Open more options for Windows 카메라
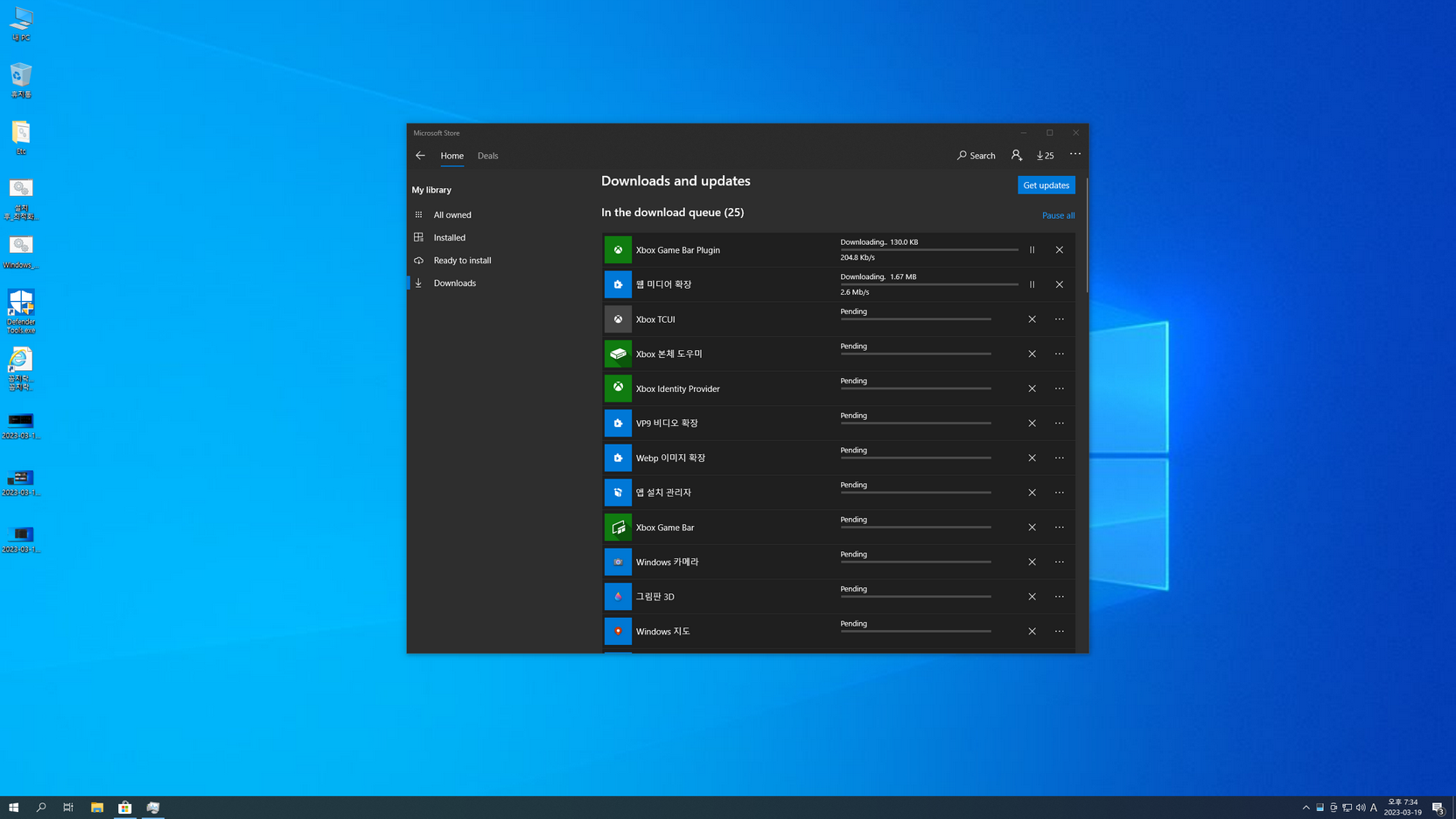 tap(1060, 562)
